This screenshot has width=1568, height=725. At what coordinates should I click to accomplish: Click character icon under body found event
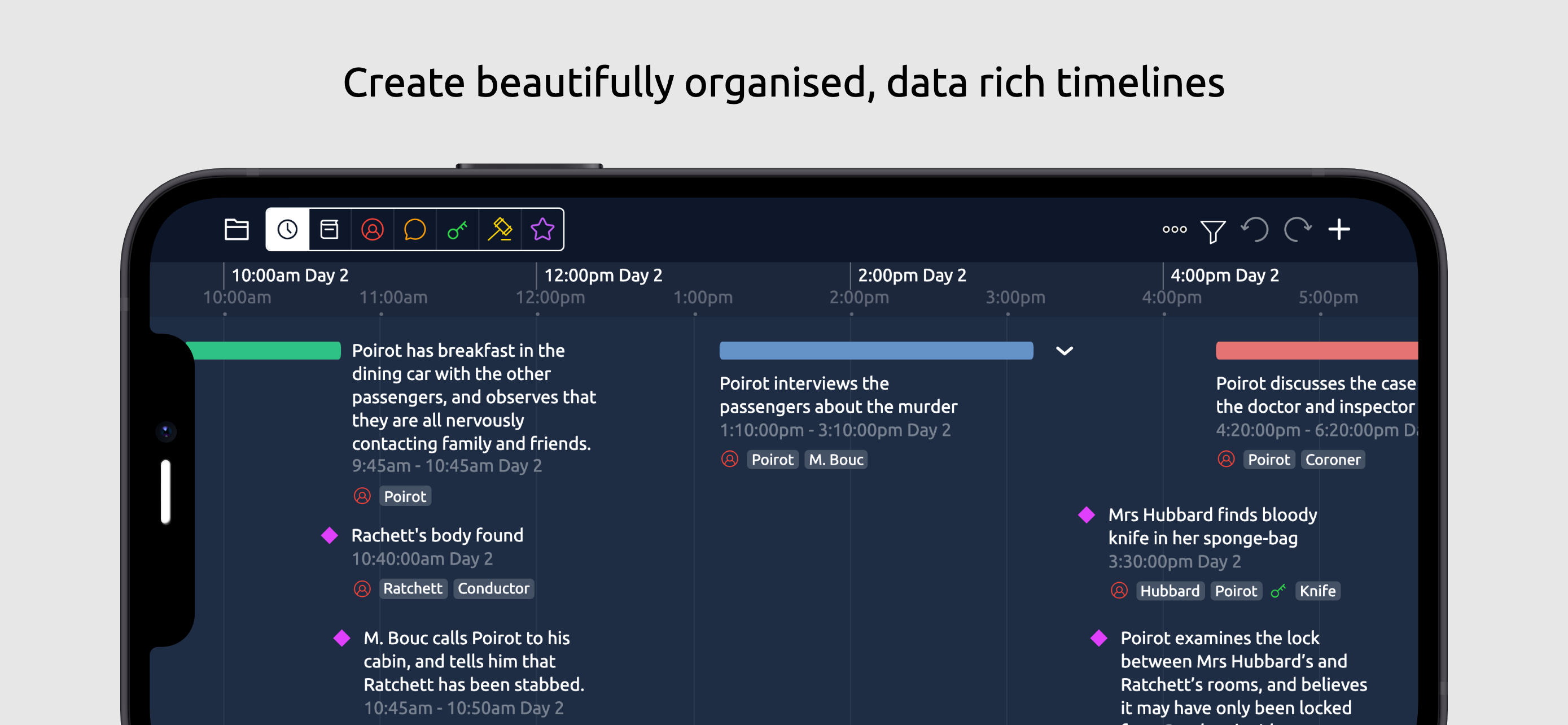click(362, 589)
